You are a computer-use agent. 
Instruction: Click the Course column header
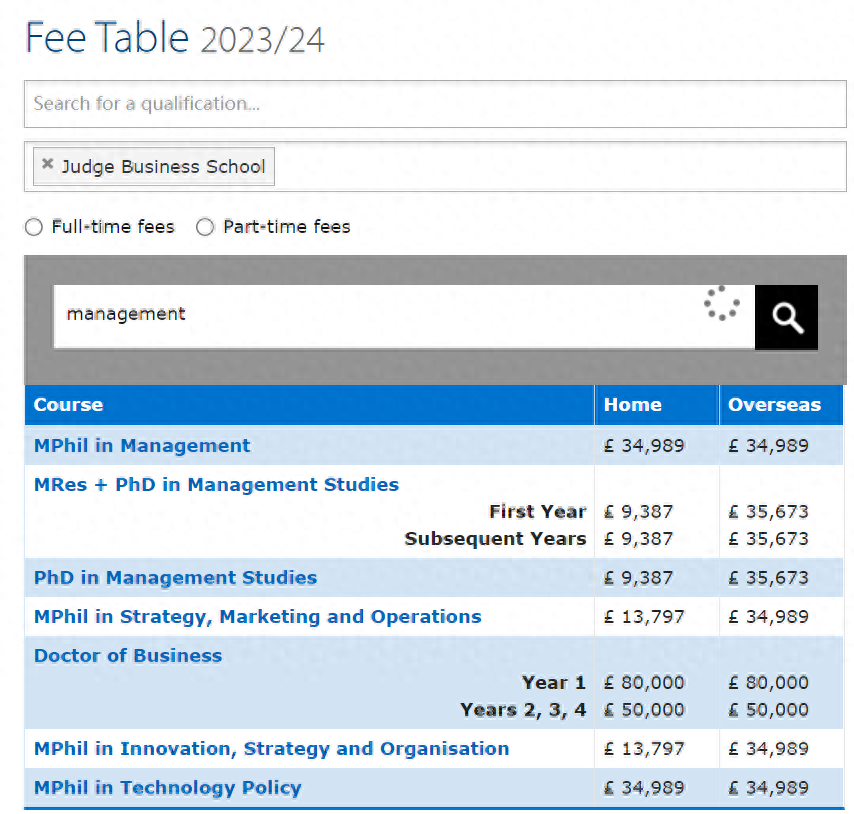point(68,405)
